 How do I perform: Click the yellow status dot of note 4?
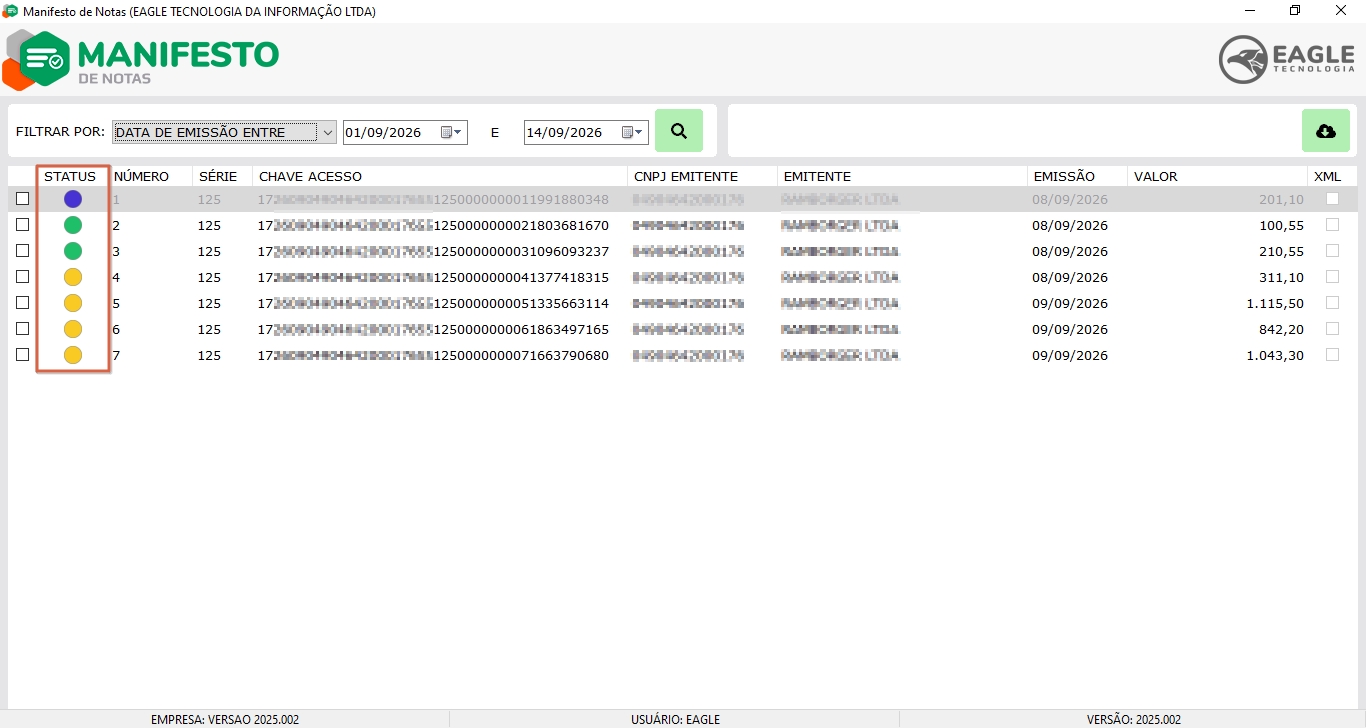pyautogui.click(x=73, y=277)
